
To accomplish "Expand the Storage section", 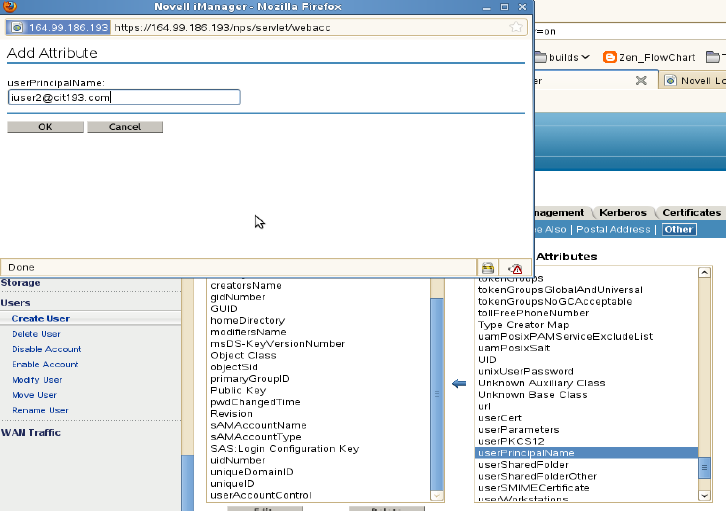I will pos(20,283).
